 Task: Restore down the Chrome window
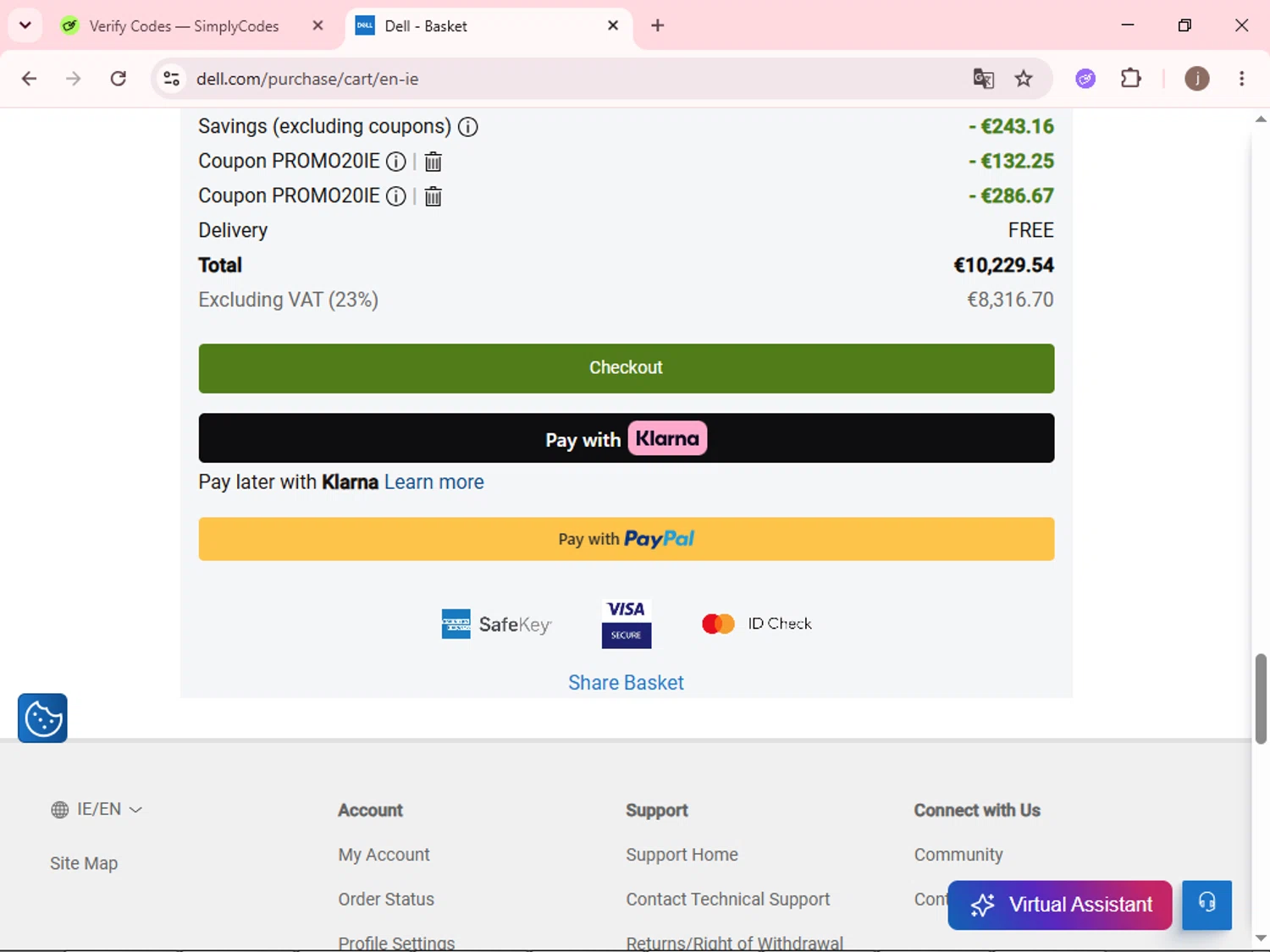(x=1184, y=25)
